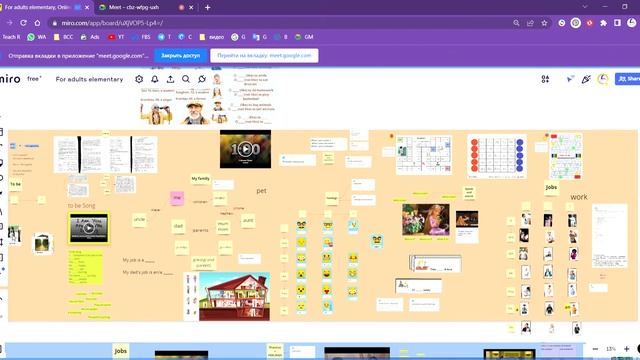640x360 pixels.
Task: Click the celebration reactions icon in Miro
Action: point(586,79)
